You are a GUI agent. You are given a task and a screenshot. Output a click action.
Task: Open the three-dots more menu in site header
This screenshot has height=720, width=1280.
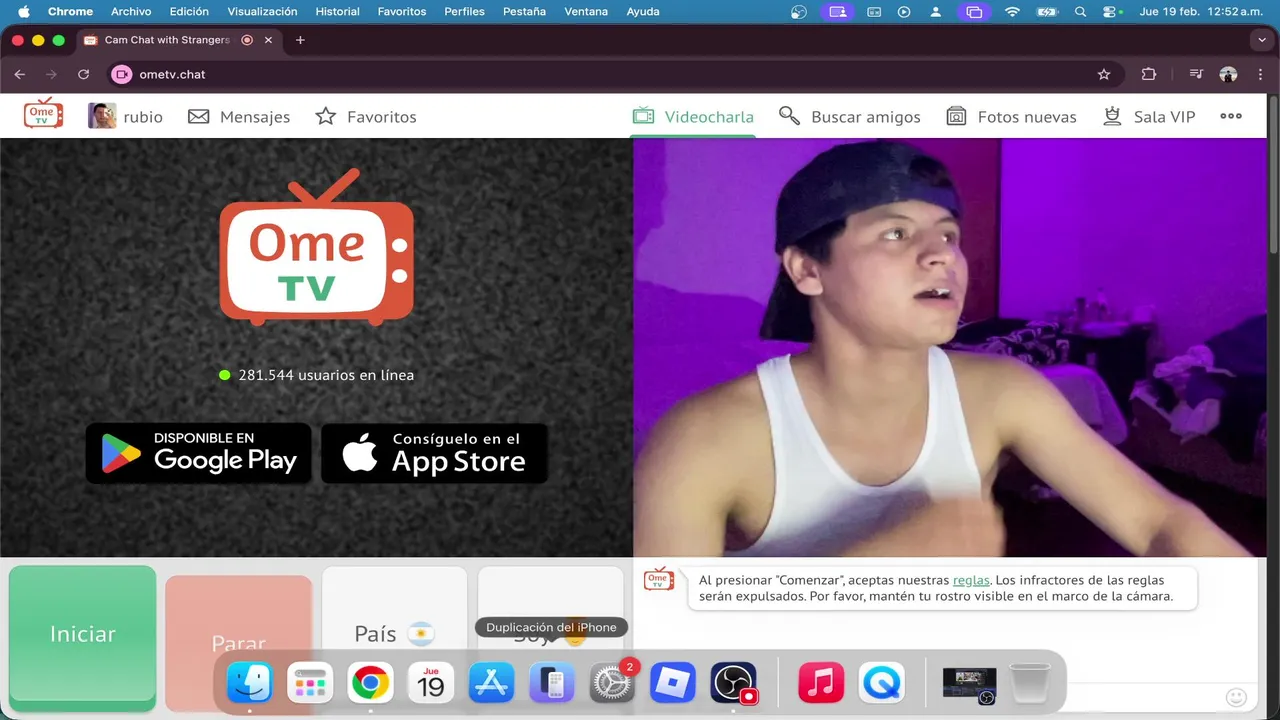[x=1231, y=116]
